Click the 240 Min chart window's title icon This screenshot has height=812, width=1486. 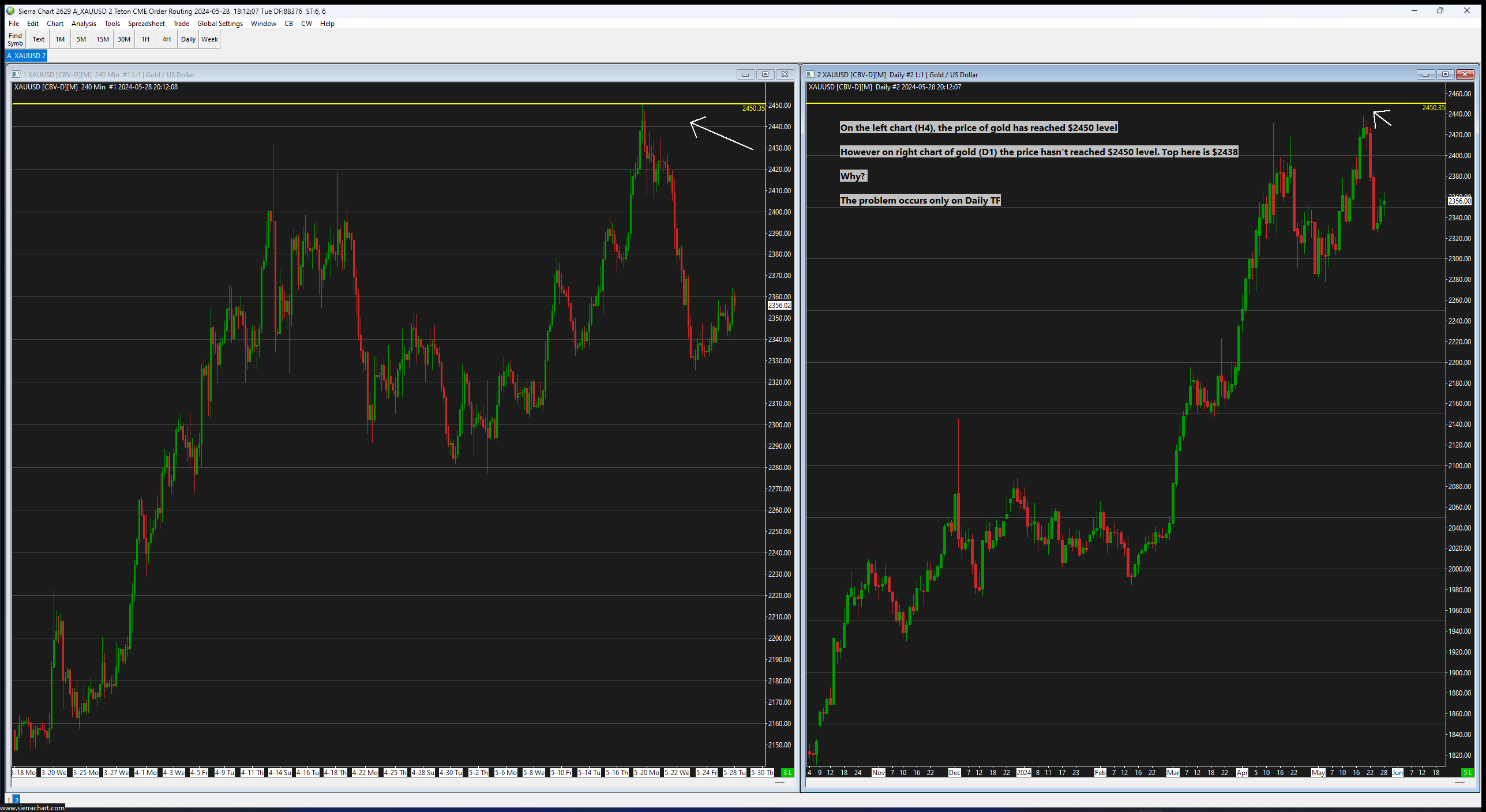pos(16,74)
